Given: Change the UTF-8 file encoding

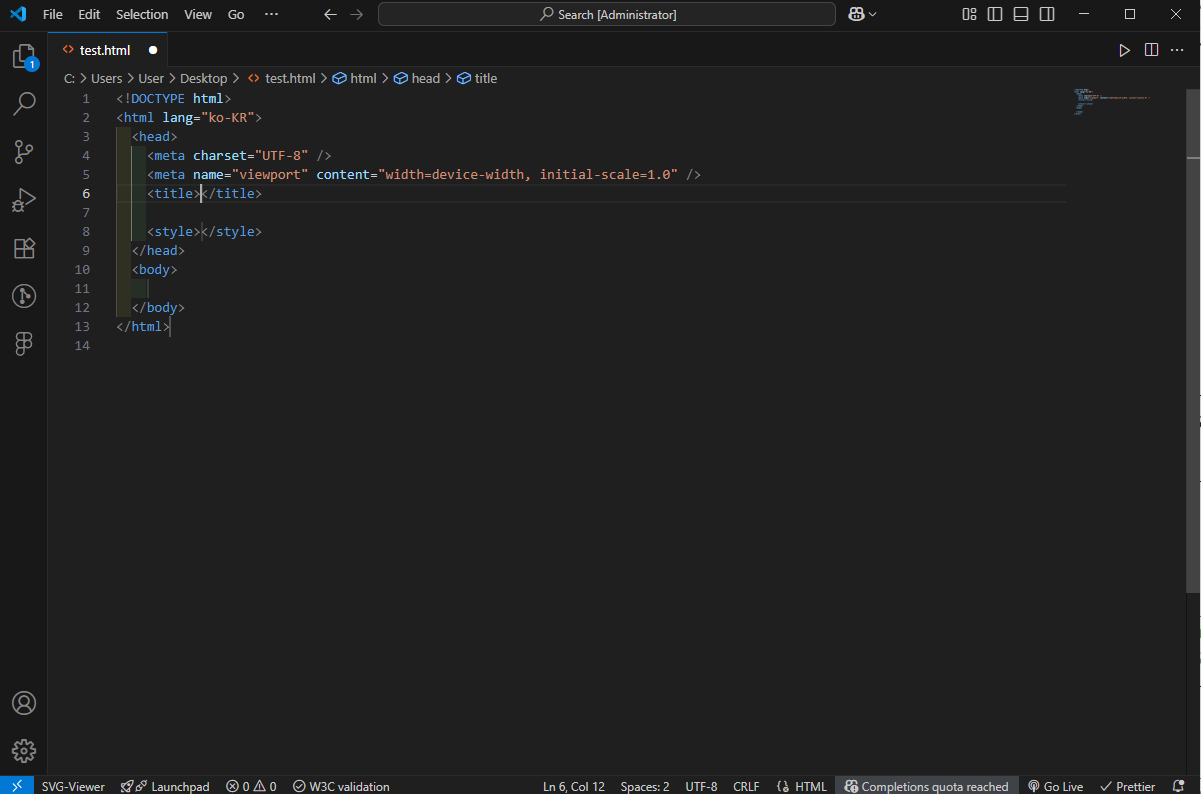Looking at the screenshot, I should pos(701,786).
